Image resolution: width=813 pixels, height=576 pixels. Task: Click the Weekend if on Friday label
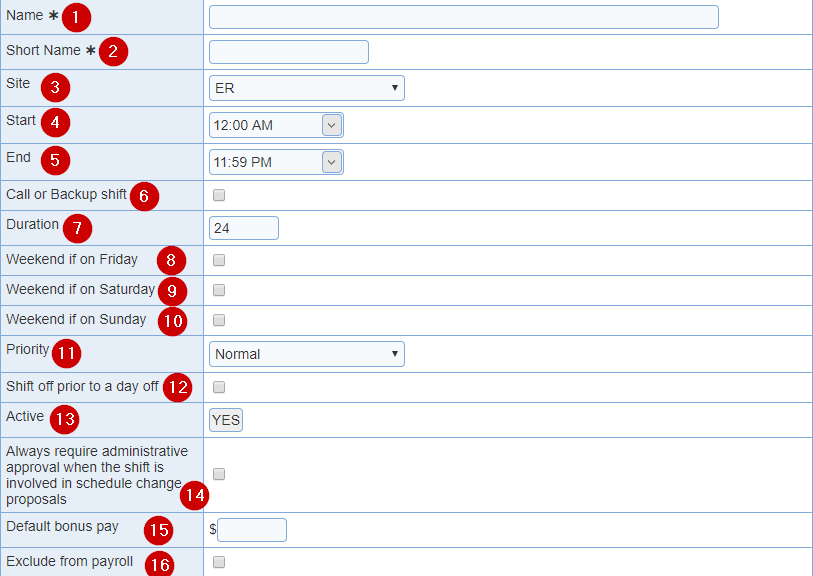pos(72,259)
